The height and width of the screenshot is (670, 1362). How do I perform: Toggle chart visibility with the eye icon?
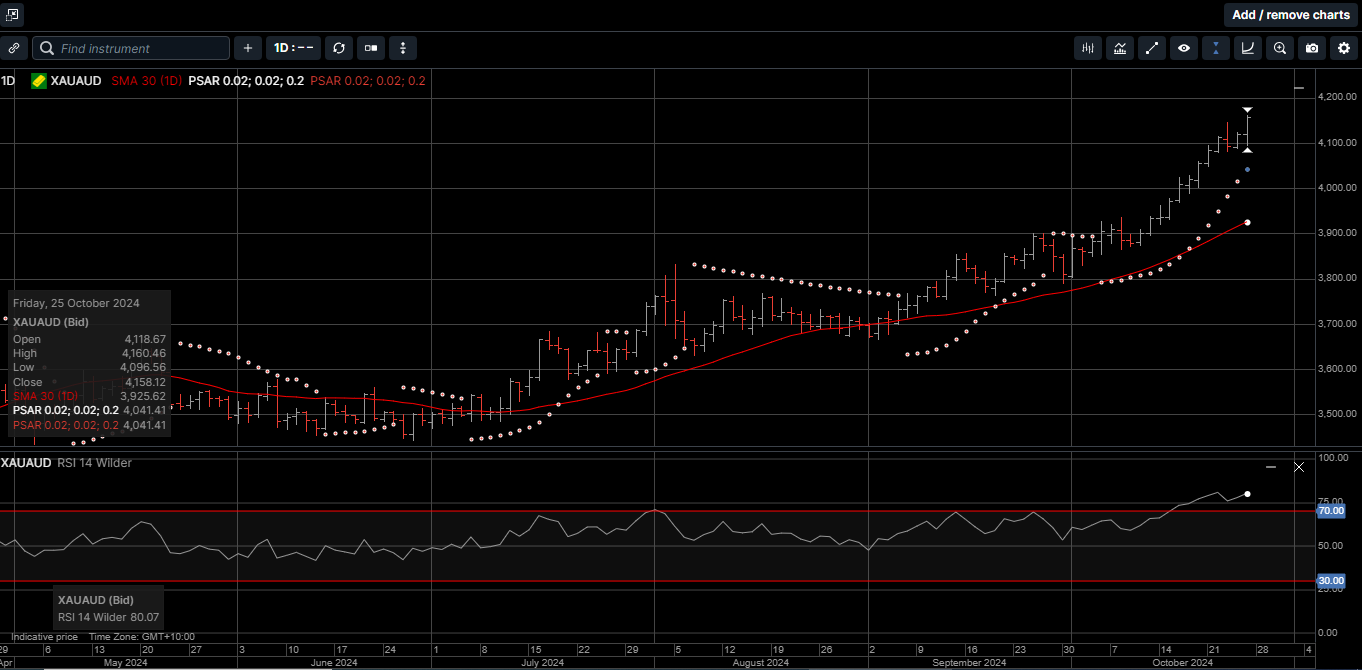[x=1184, y=47]
